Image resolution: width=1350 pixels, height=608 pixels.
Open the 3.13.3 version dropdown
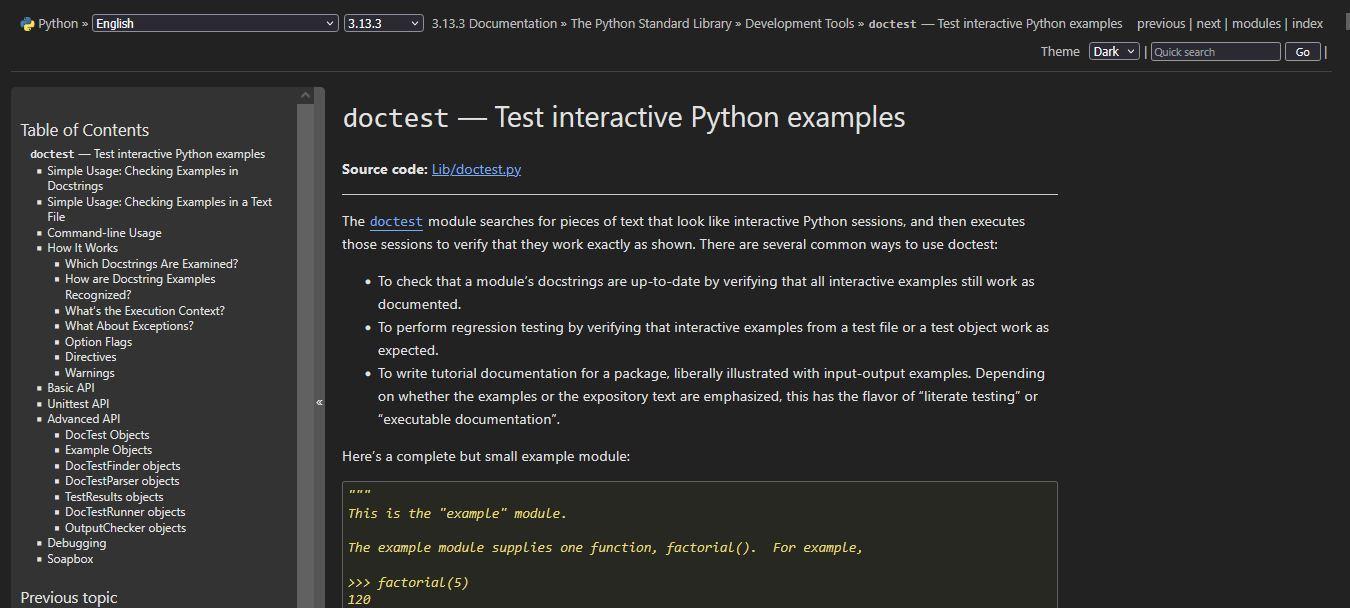[384, 23]
